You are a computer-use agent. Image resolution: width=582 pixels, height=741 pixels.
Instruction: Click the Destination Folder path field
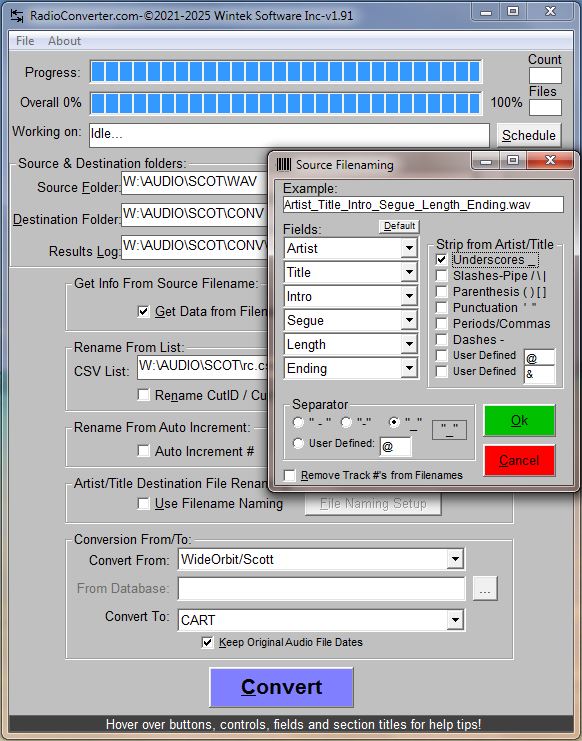tap(194, 215)
